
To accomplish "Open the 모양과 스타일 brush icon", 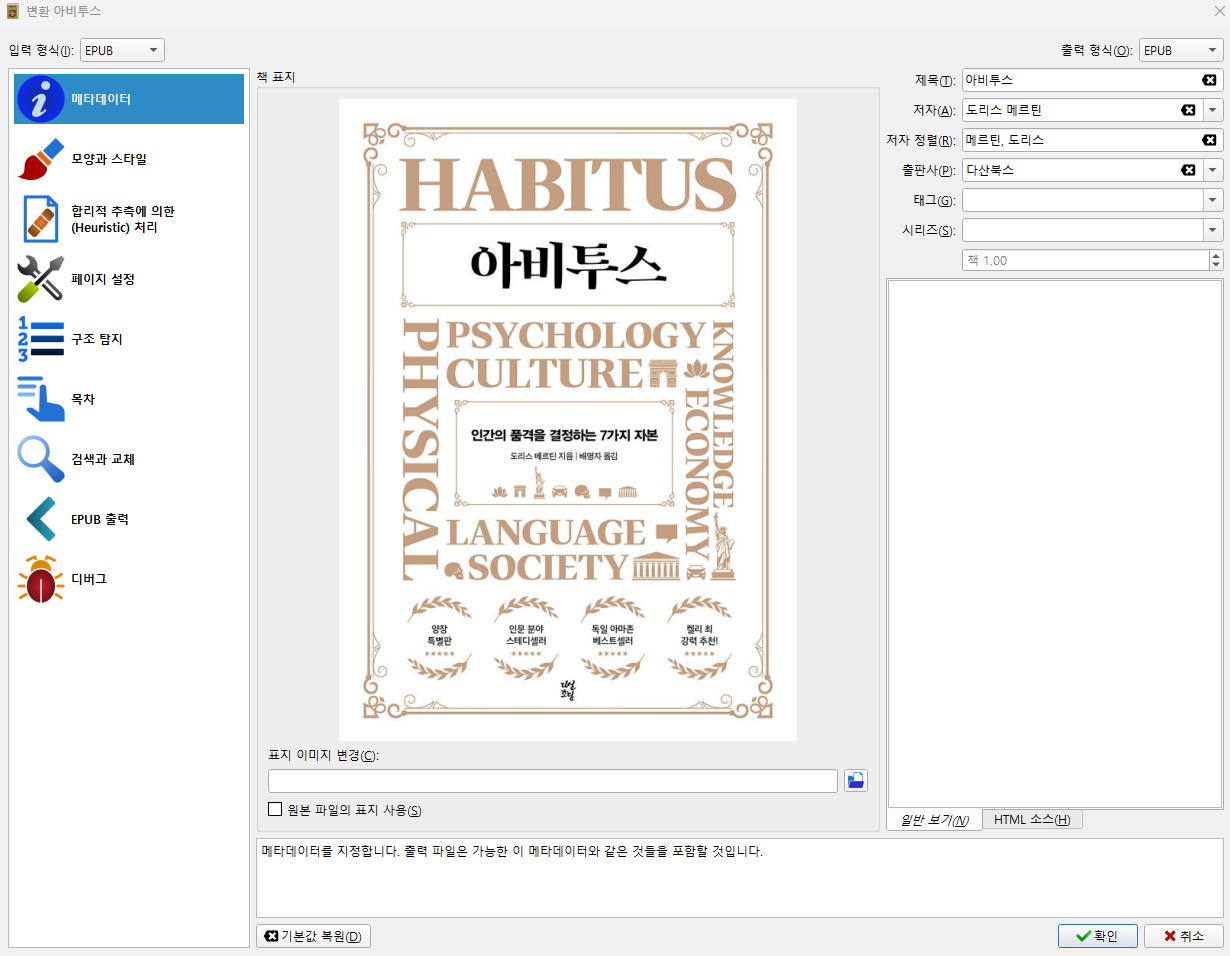I will pyautogui.click(x=42, y=159).
